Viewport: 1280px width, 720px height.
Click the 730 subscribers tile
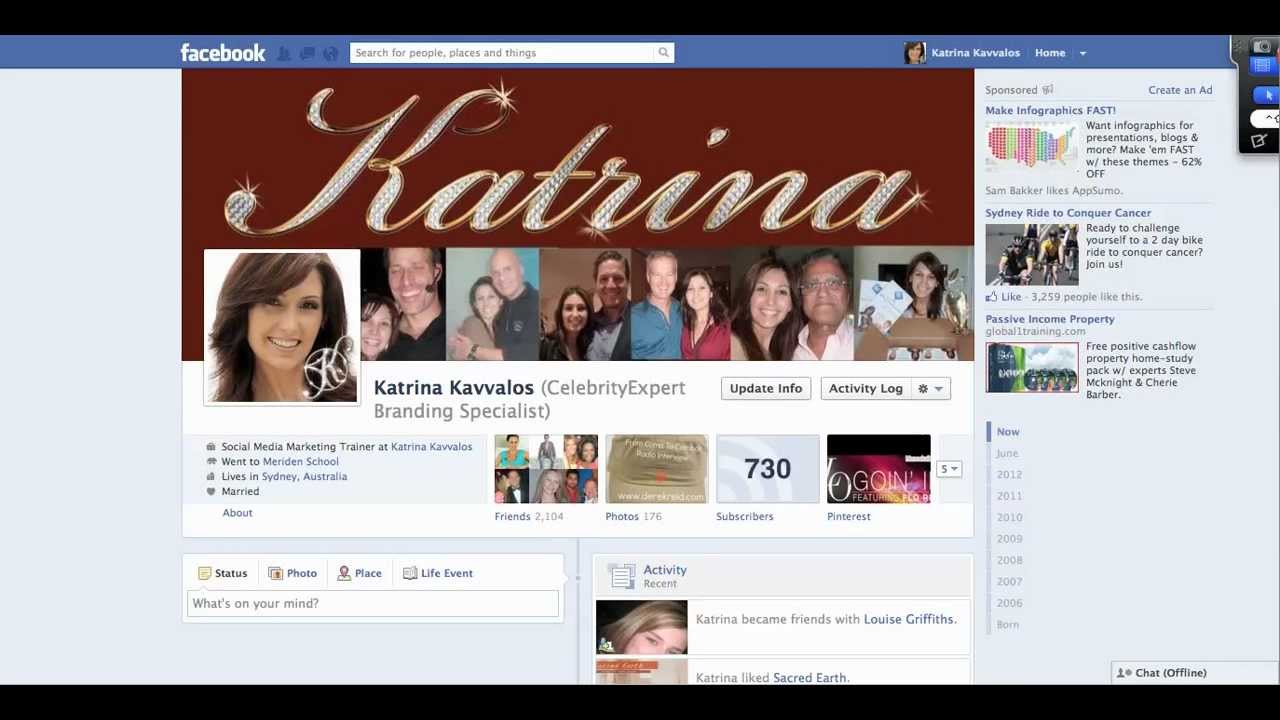(767, 469)
